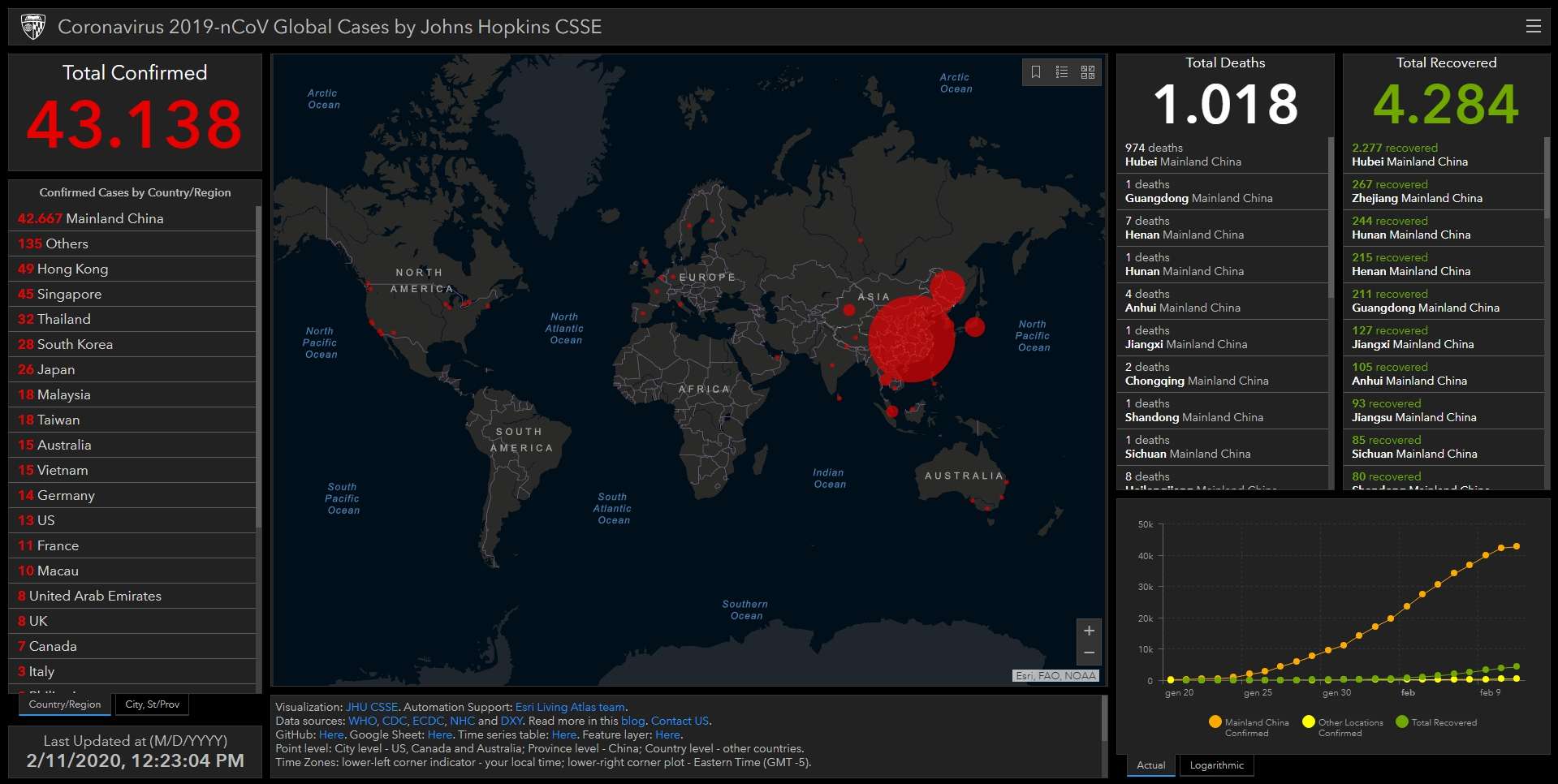Open the GitHub Here link
This screenshot has width=1558, height=784.
tap(331, 734)
